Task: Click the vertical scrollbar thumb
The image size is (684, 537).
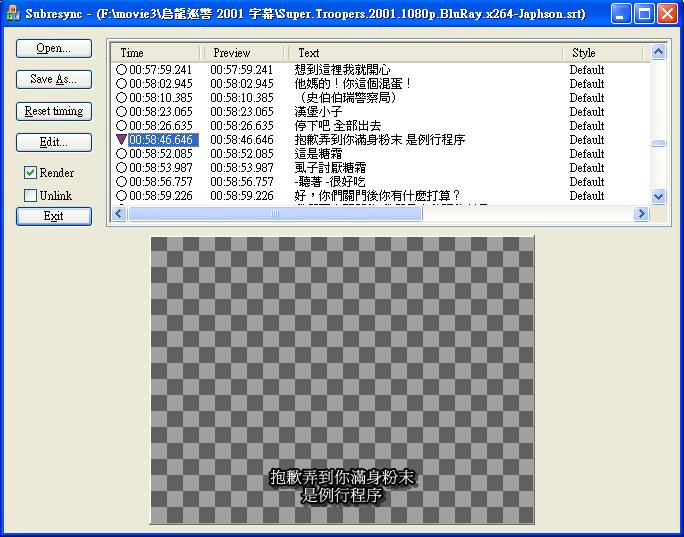Action: pos(658,143)
